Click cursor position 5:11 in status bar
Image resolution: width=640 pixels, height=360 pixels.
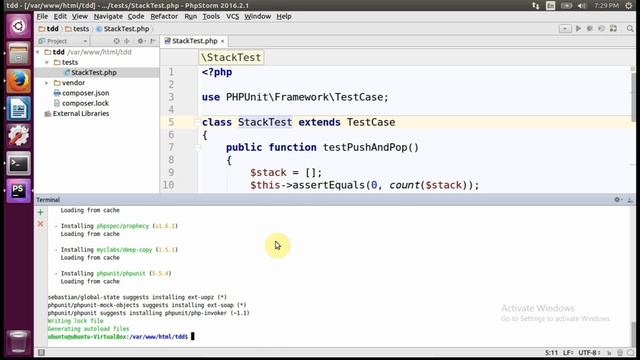[551, 353]
